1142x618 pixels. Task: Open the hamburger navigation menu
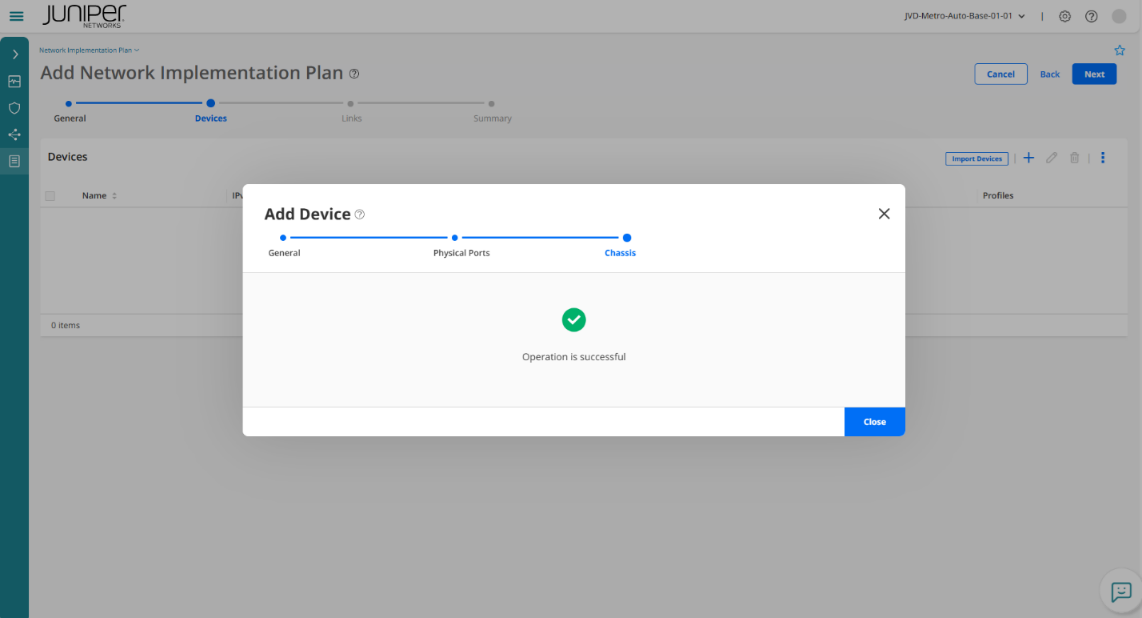click(16, 16)
